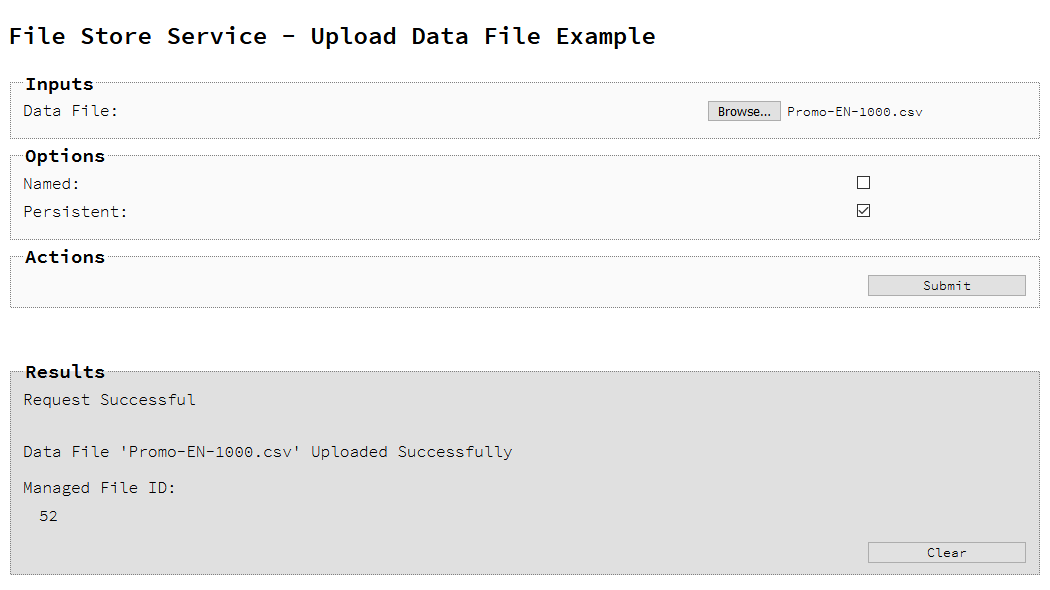Click the Managed File ID label
Image resolution: width=1050 pixels, height=590 pixels.
pyautogui.click(x=99, y=487)
